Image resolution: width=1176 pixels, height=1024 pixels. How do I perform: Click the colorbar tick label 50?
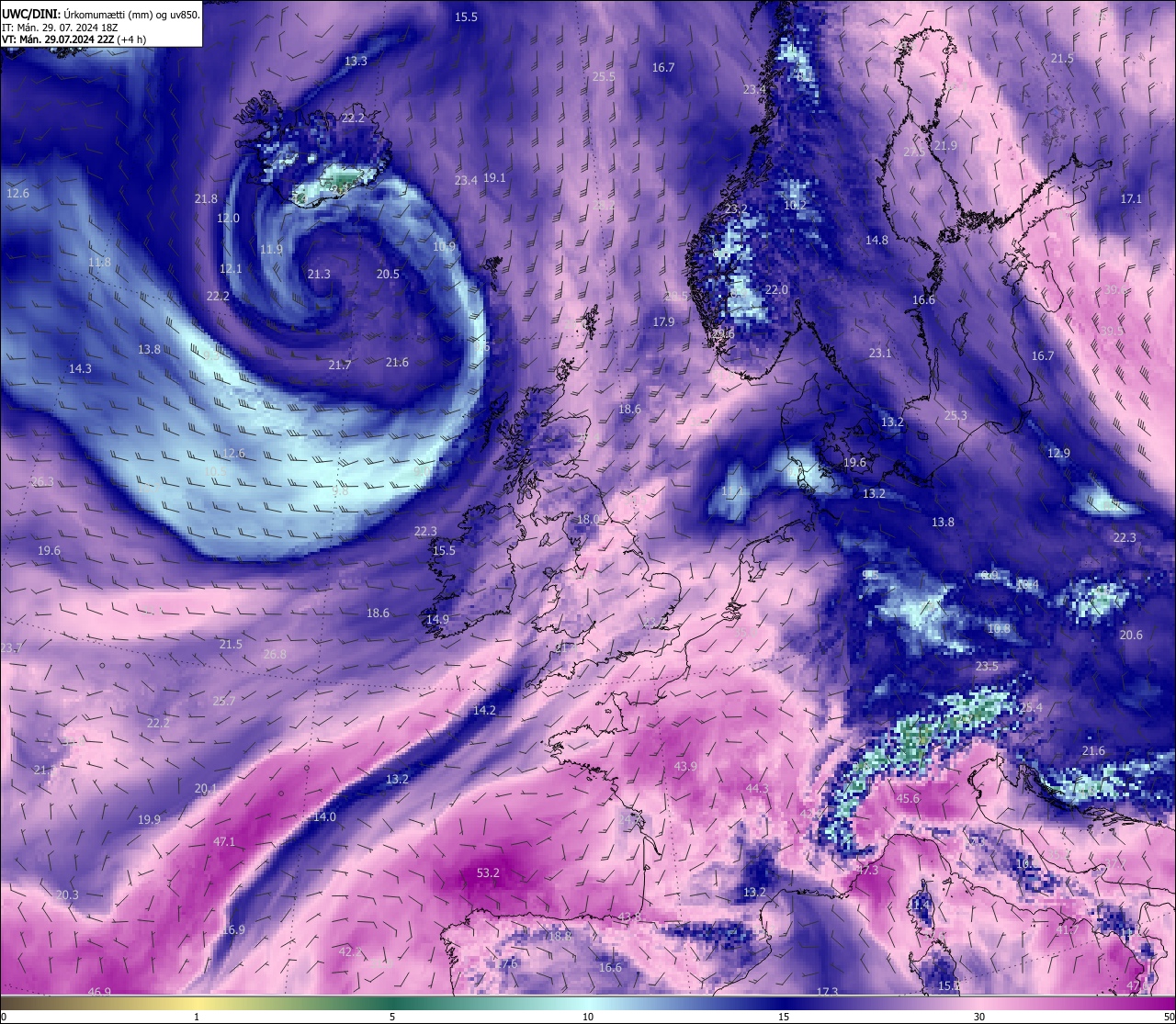1168,1017
